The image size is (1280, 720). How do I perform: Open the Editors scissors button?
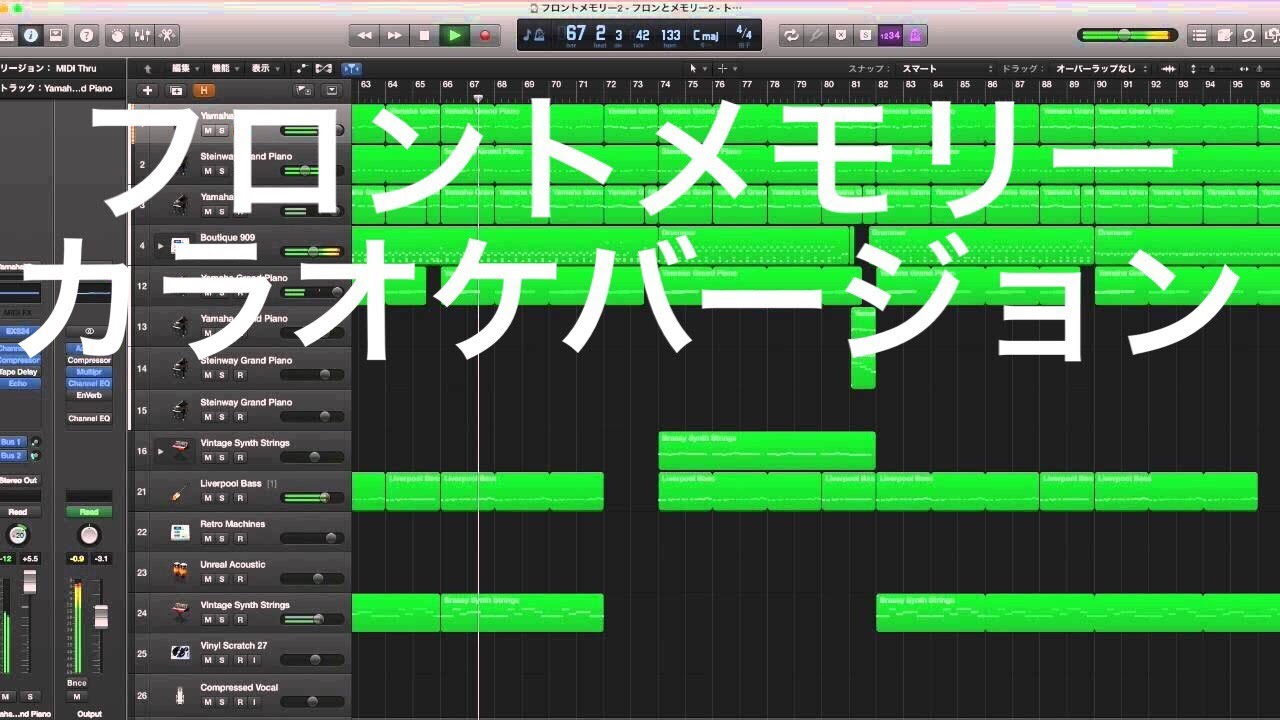click(167, 35)
